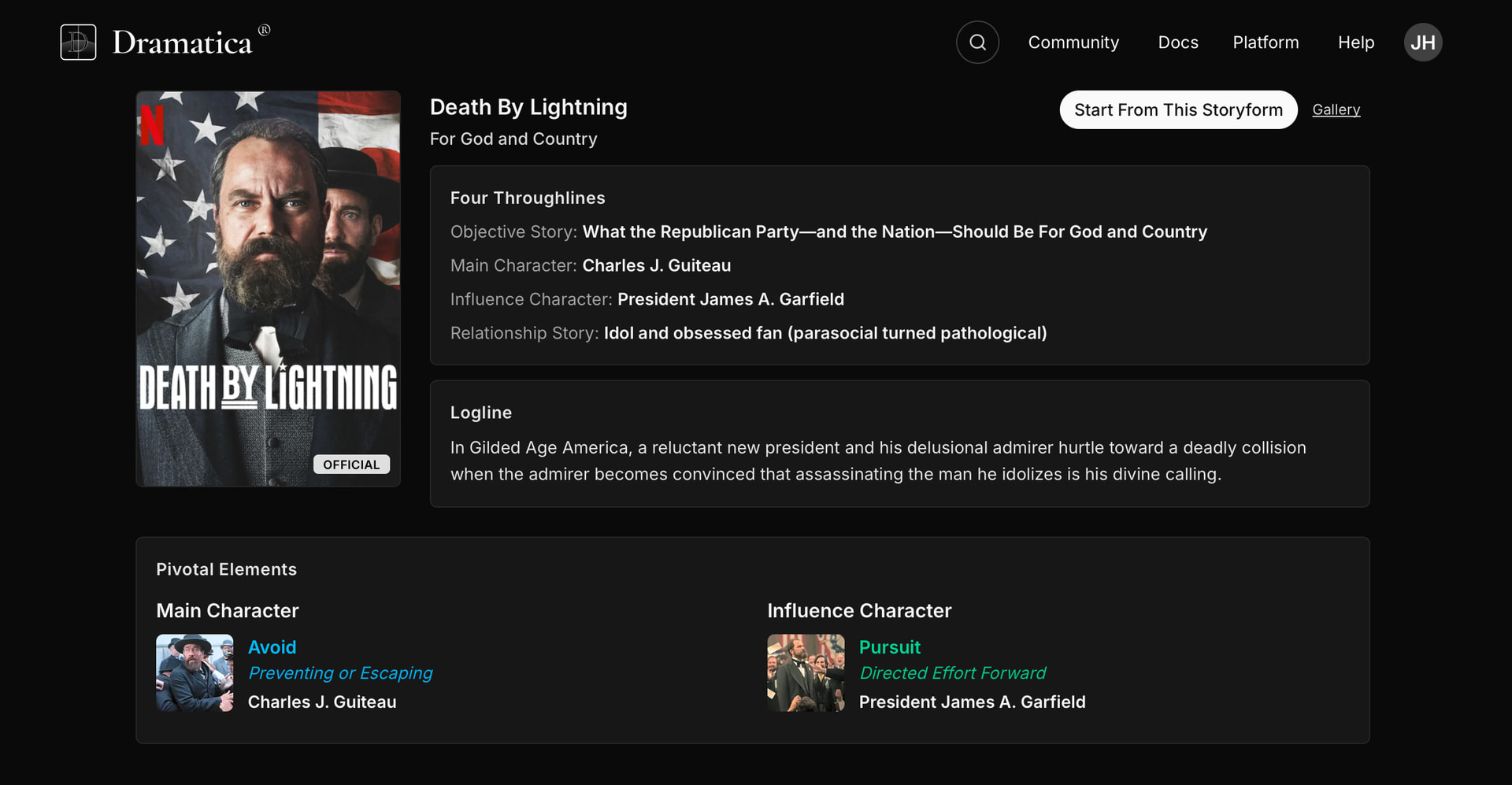
Task: Click the Dramatica wordmark text
Action: (182, 43)
